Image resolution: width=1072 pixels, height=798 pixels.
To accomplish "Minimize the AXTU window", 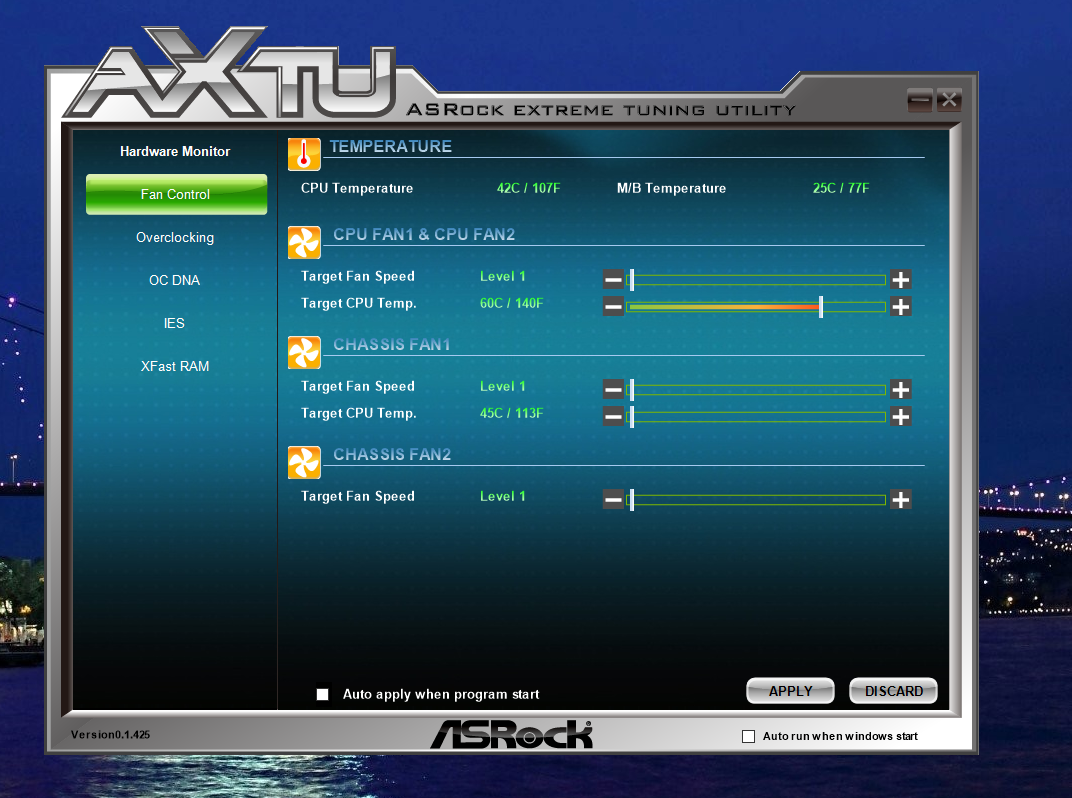I will click(920, 101).
